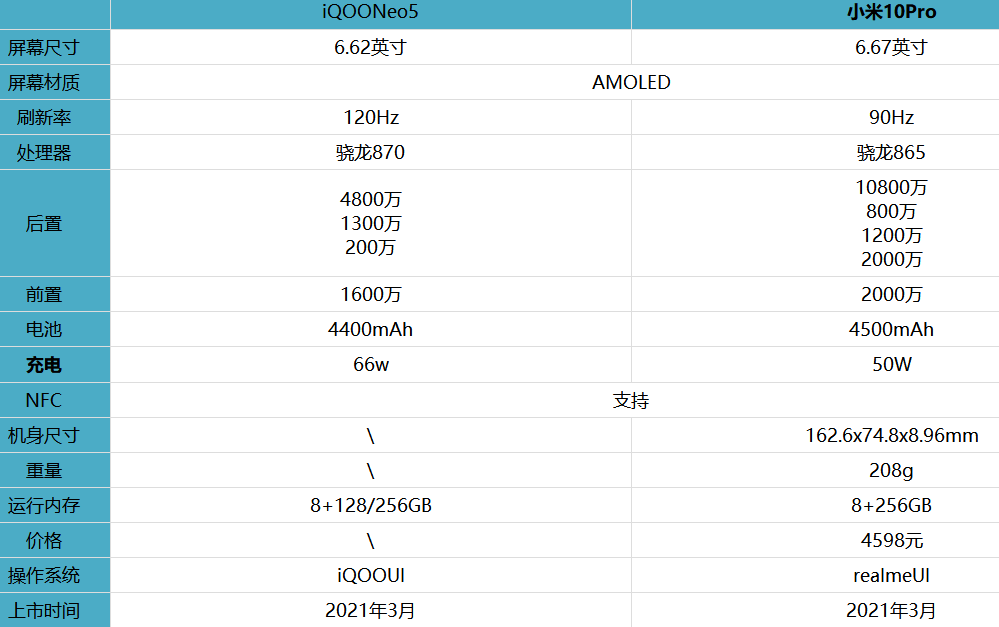
Task: Click the backslash in the 重量 row
Action: (x=370, y=471)
